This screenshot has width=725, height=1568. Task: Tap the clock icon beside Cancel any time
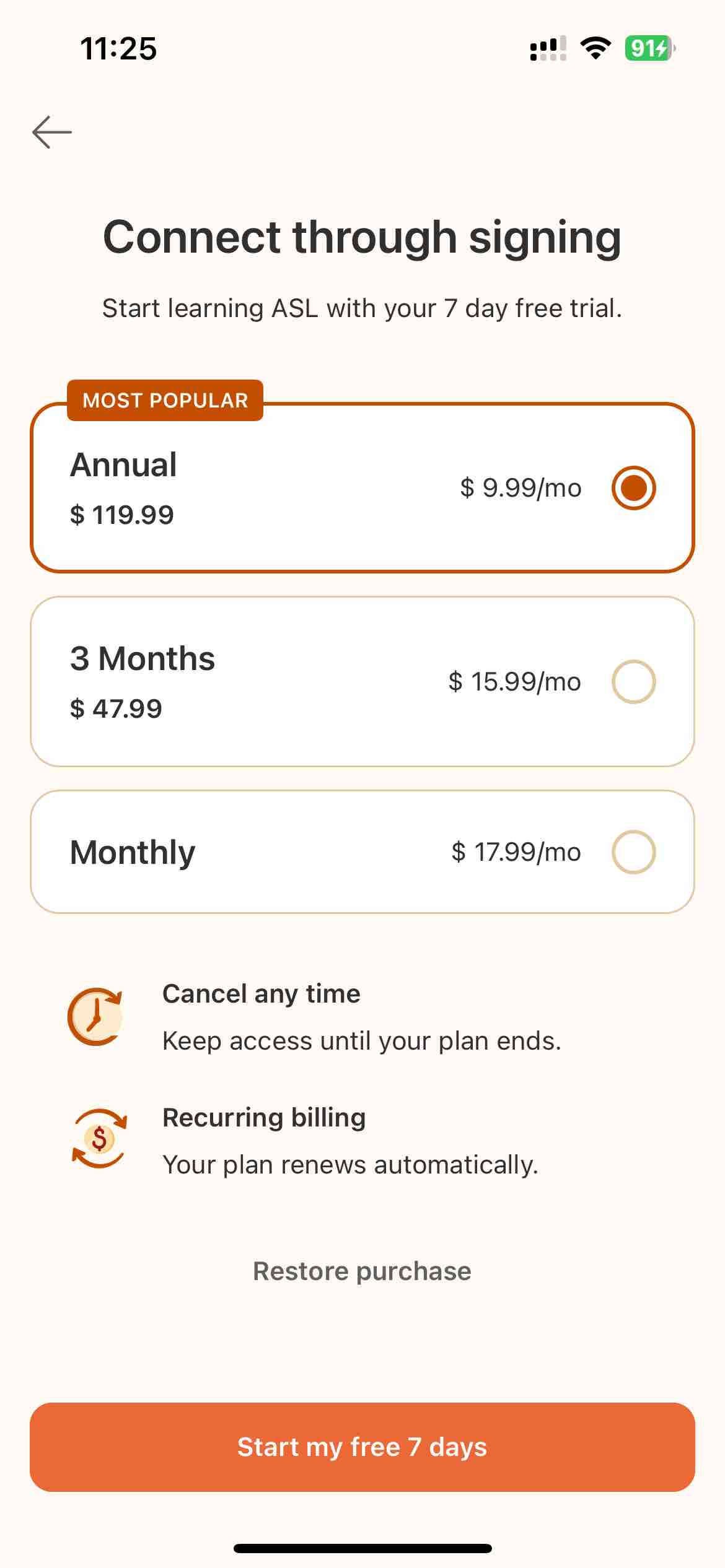coord(95,1016)
